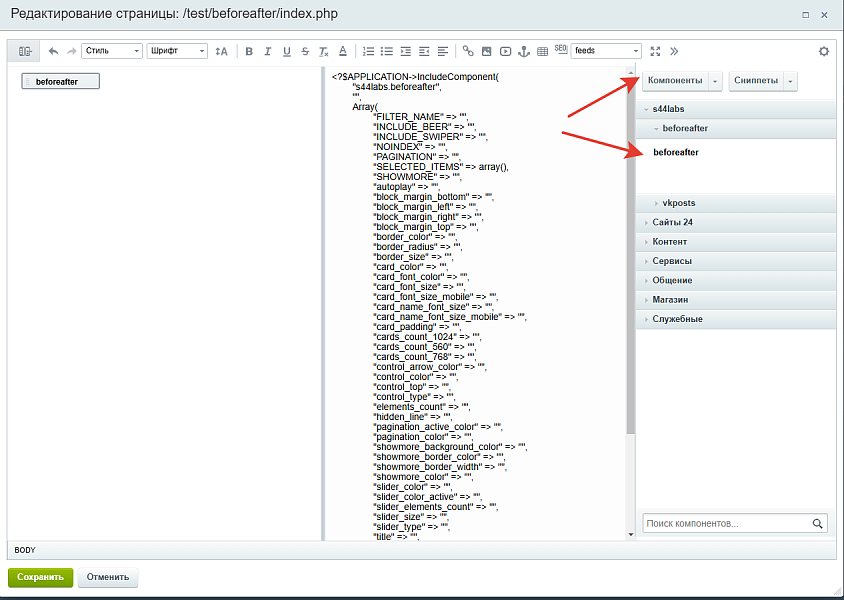844x600 pixels.
Task: Apply italic formatting
Action: (x=268, y=51)
